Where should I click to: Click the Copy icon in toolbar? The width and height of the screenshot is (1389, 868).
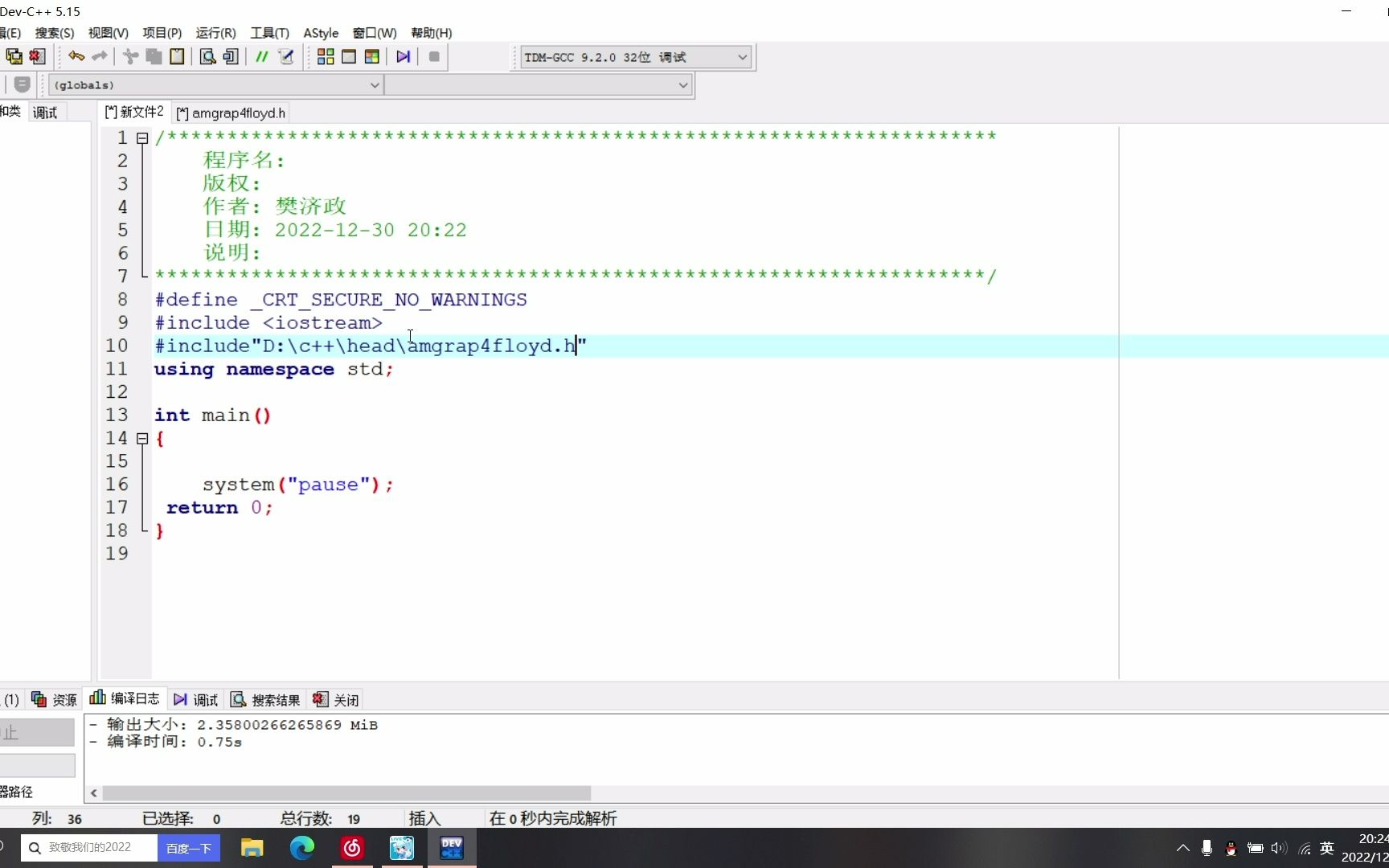(x=154, y=56)
